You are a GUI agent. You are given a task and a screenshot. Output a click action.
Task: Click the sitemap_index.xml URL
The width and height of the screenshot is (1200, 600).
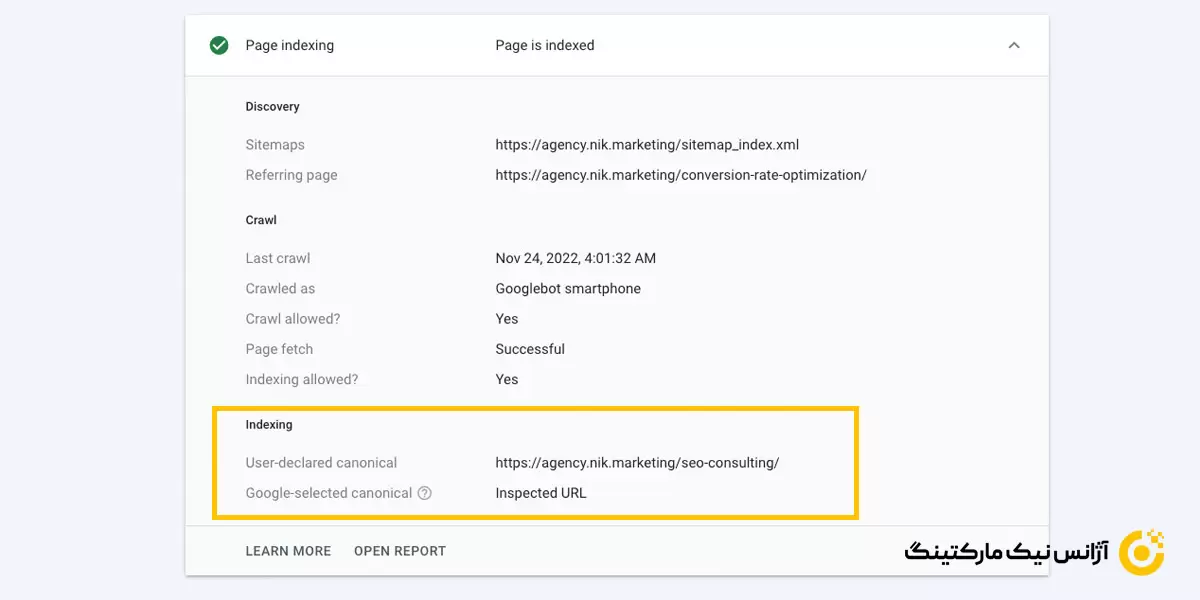(x=647, y=145)
